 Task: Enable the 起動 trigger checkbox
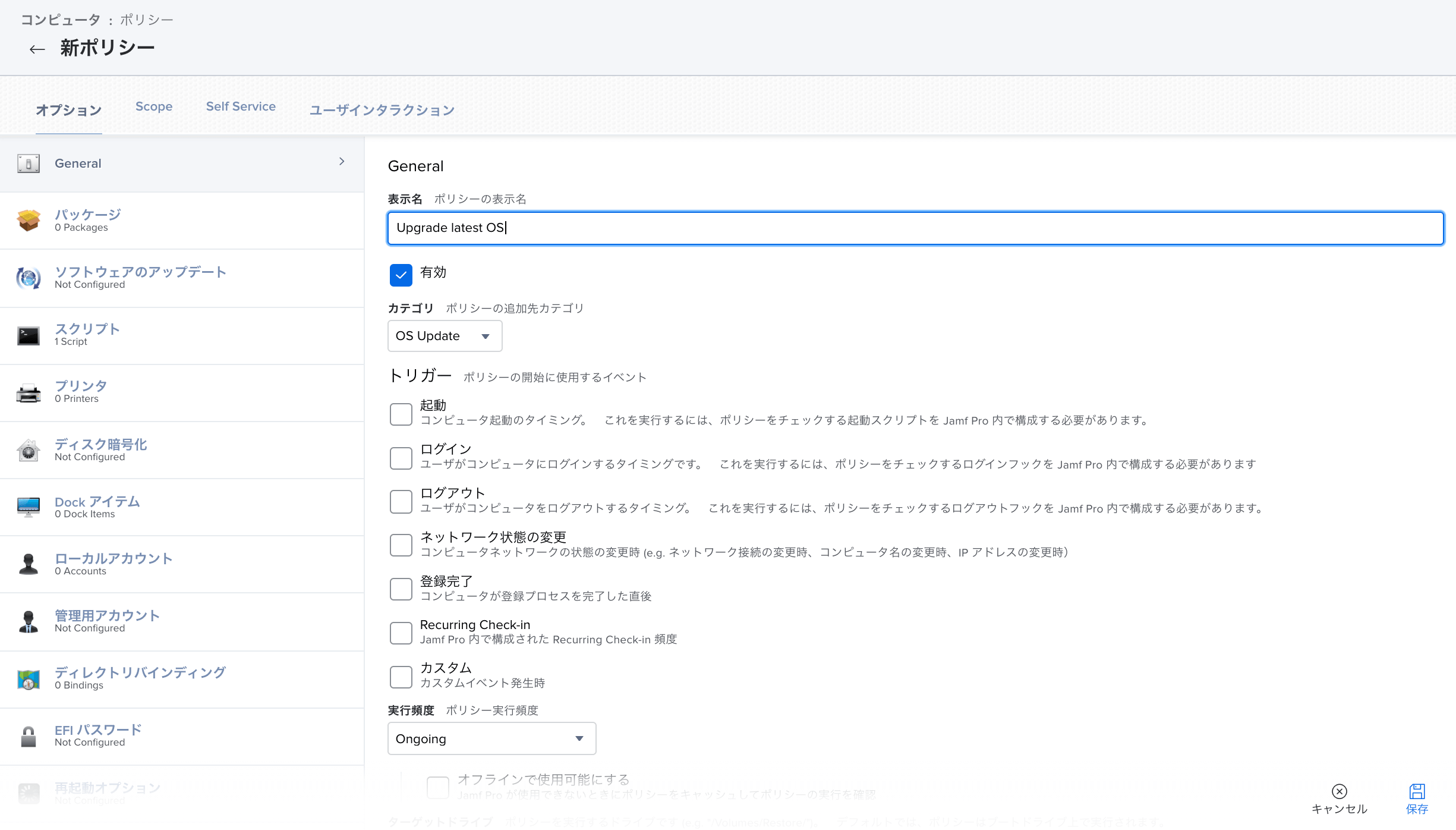tap(401, 414)
